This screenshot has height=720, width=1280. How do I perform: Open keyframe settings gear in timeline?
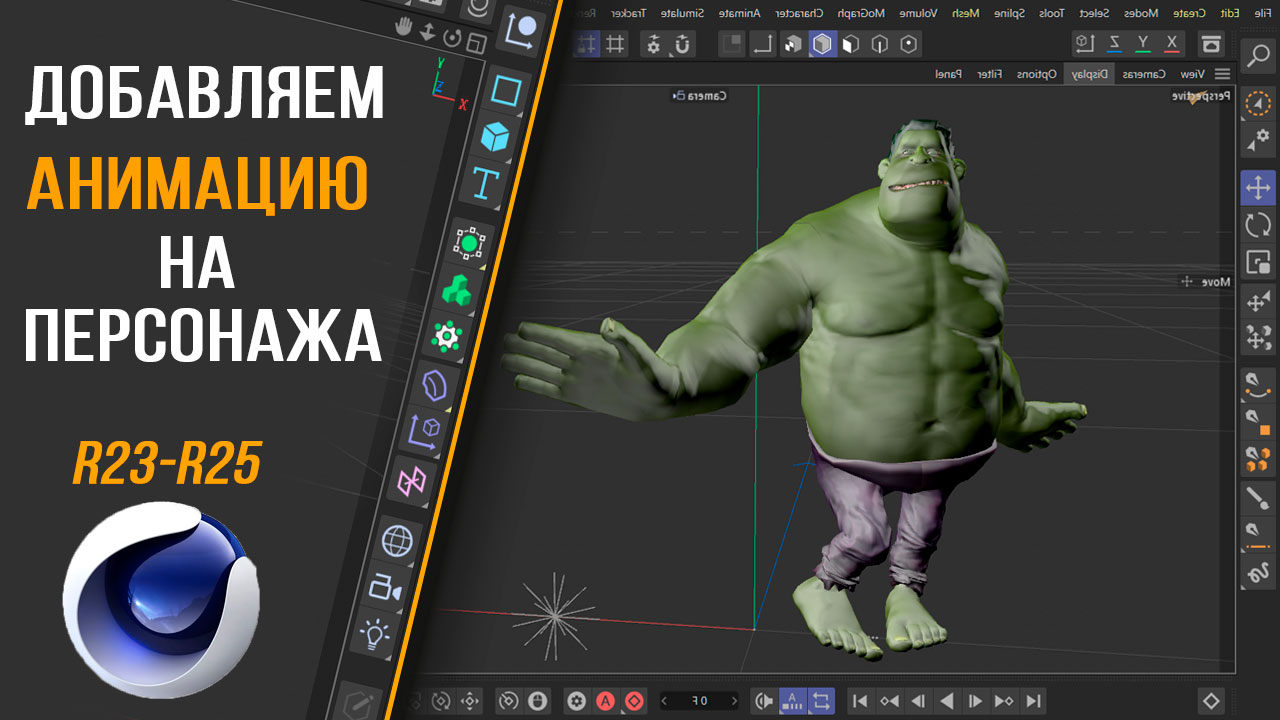575,701
